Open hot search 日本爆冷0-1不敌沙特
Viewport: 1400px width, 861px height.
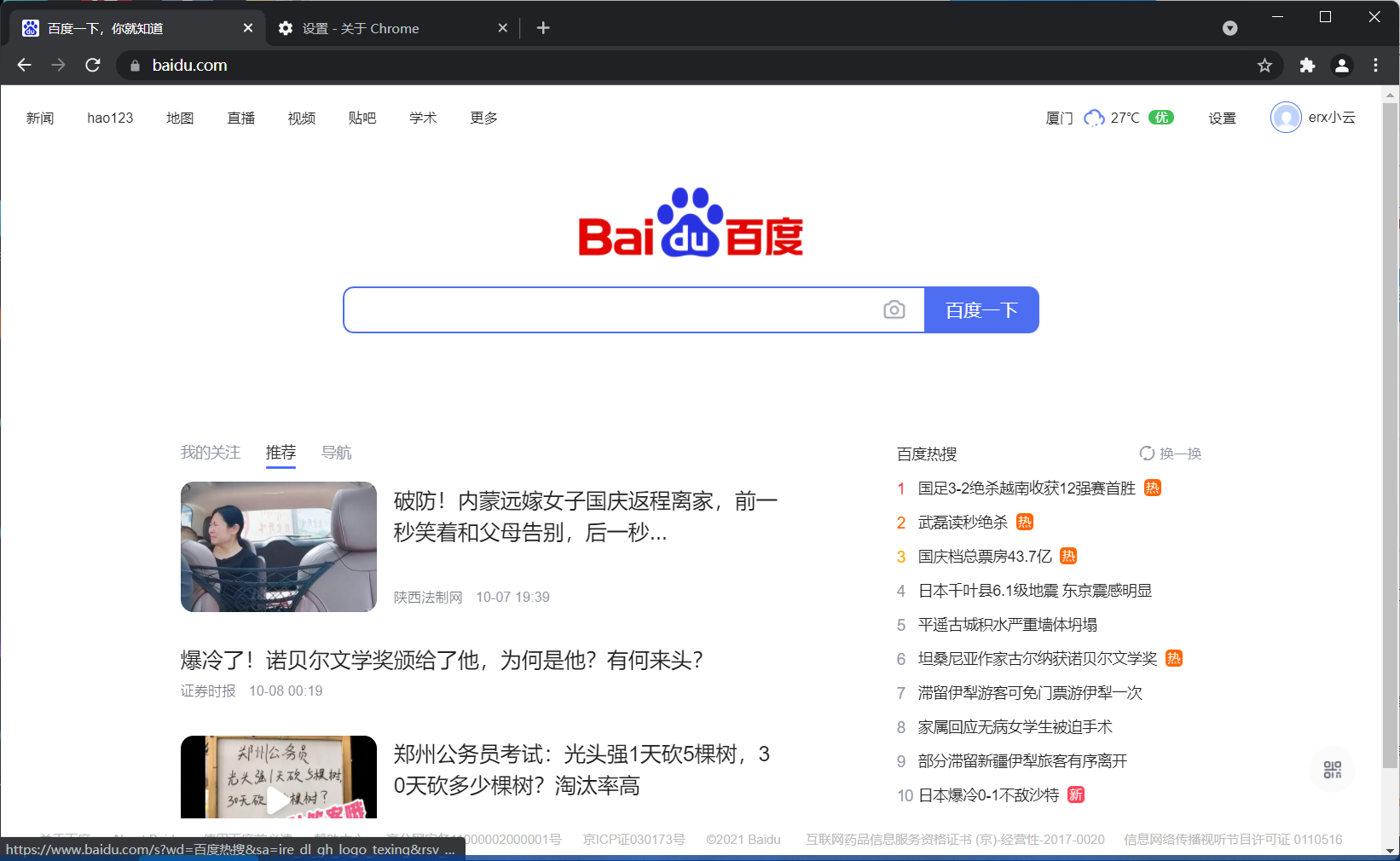[989, 795]
